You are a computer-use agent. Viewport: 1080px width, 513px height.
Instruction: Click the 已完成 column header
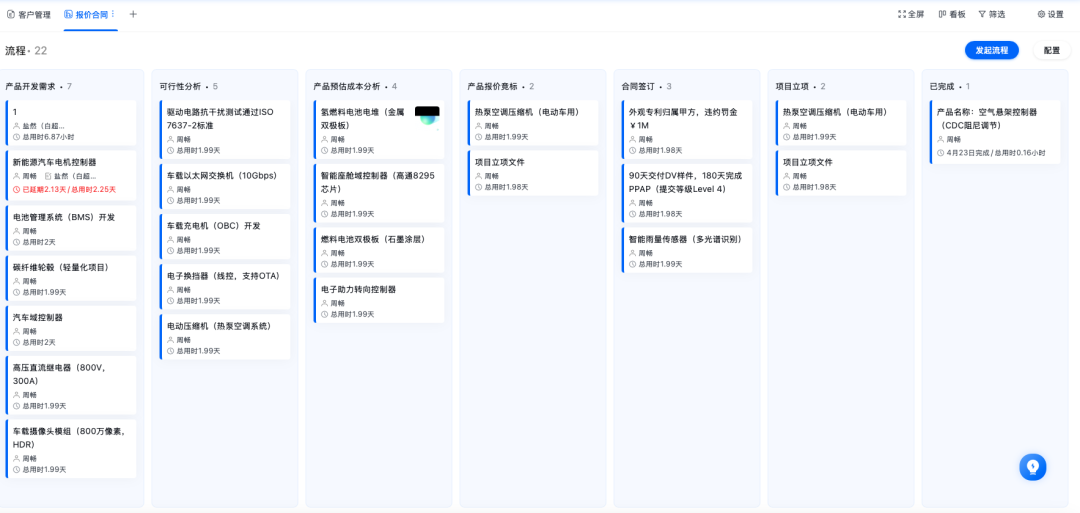950,86
